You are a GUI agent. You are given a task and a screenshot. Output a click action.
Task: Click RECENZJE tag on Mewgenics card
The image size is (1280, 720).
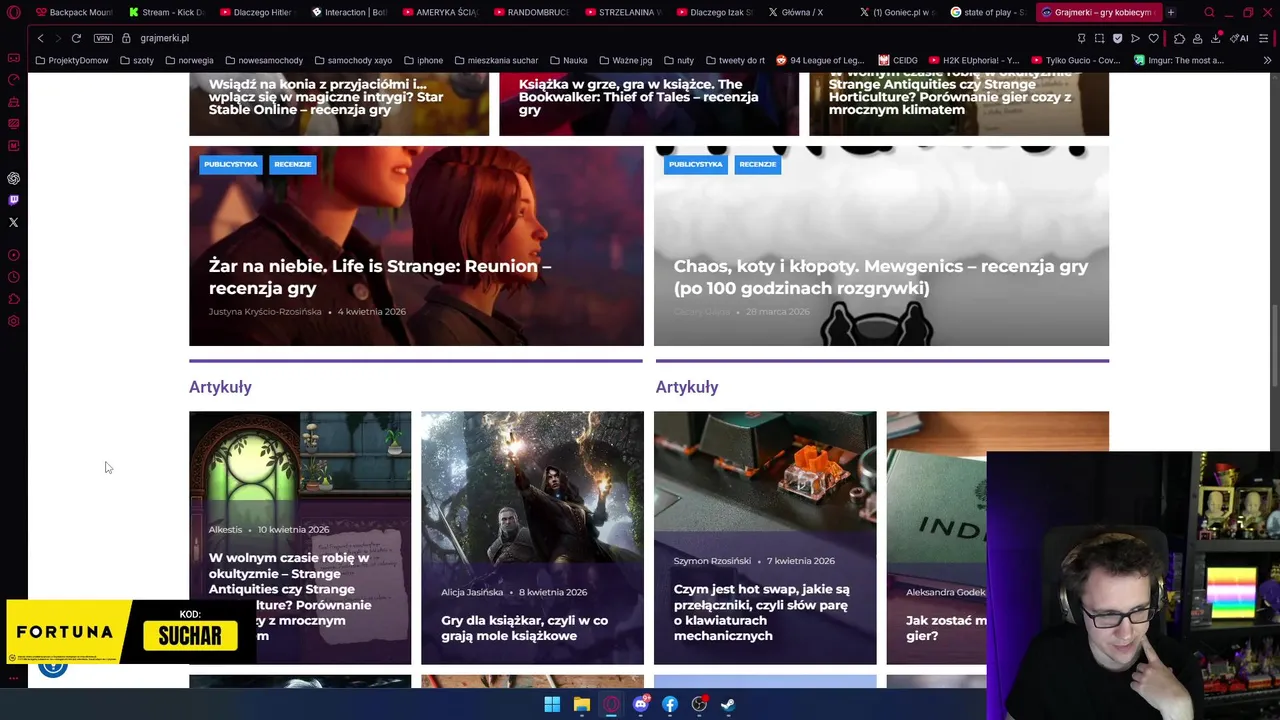tap(758, 164)
